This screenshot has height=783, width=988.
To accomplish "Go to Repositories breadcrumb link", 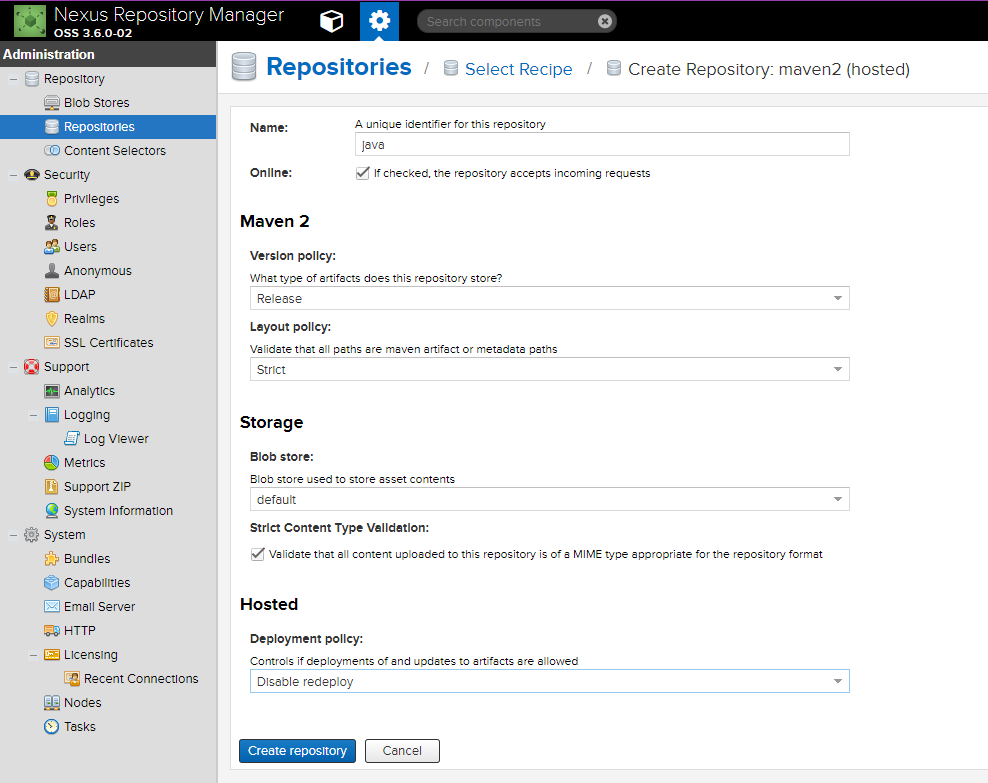I will pos(338,67).
